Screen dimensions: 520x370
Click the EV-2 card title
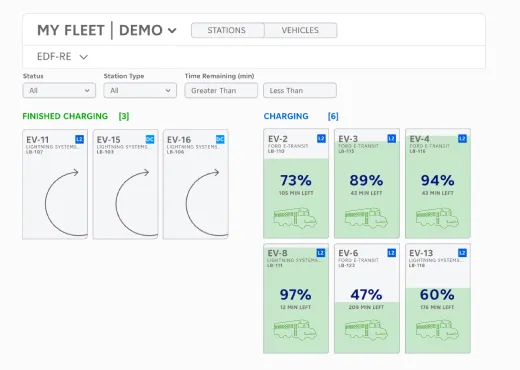tap(278, 138)
